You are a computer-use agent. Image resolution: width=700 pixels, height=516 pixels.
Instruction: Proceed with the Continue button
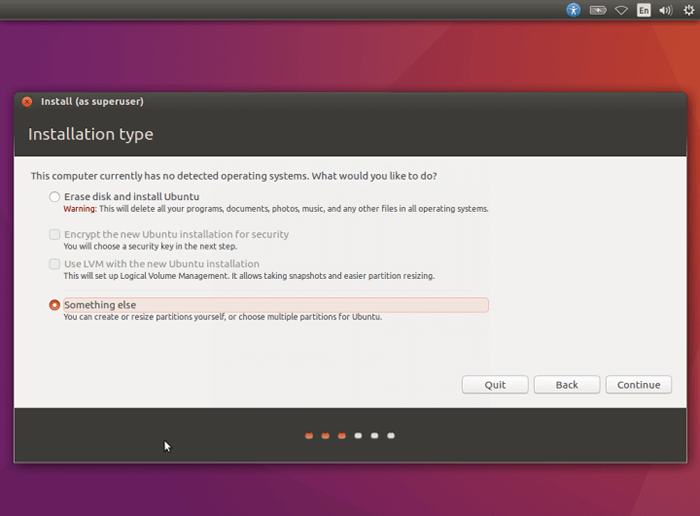639,385
